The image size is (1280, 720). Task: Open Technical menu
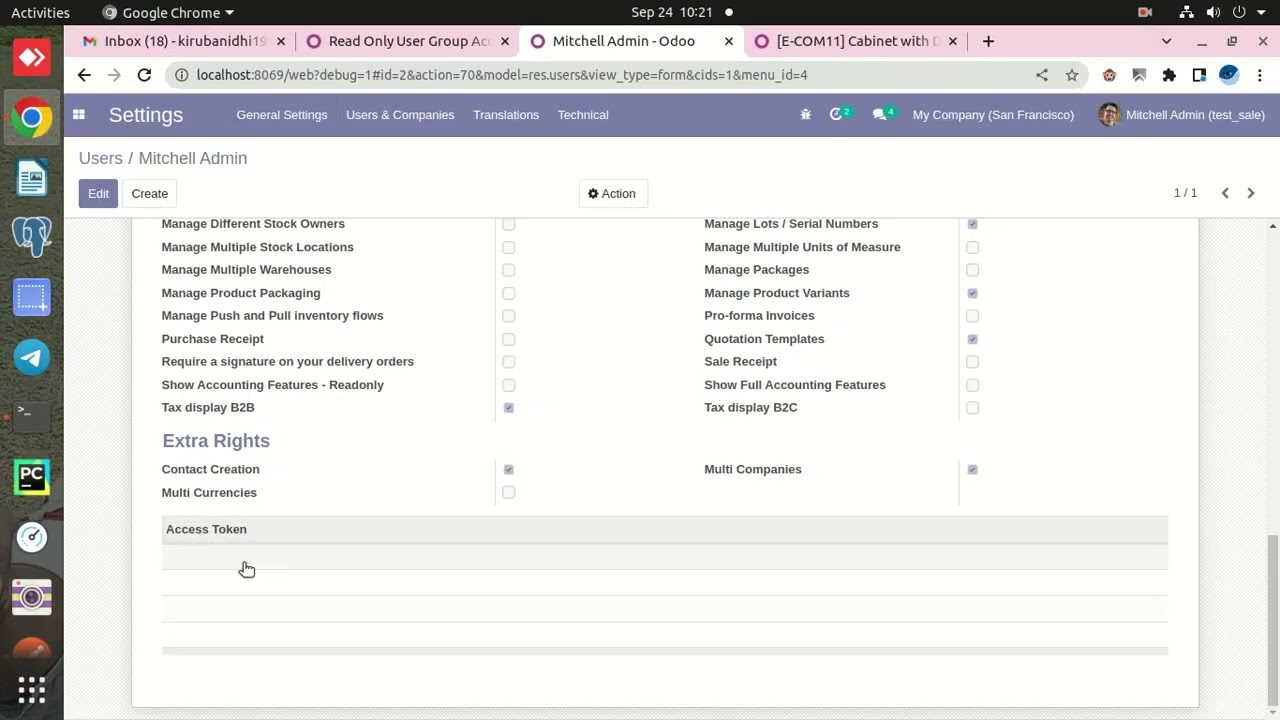point(583,115)
